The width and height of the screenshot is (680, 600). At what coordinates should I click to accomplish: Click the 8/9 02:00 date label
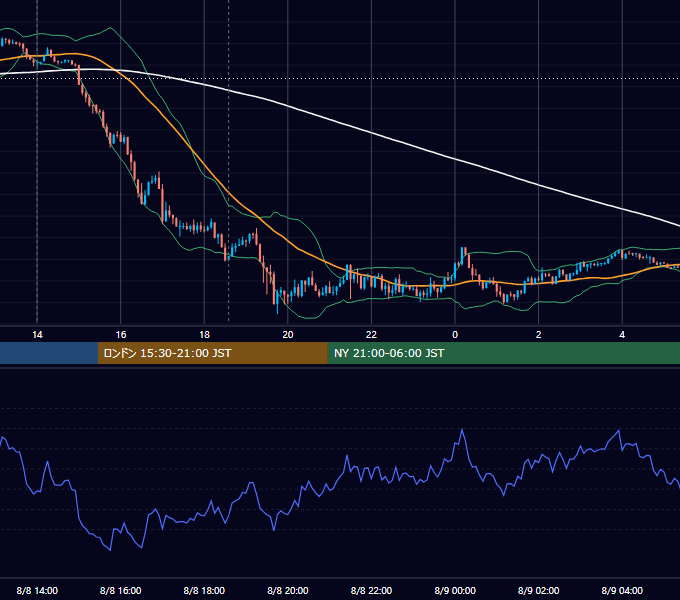(539, 590)
